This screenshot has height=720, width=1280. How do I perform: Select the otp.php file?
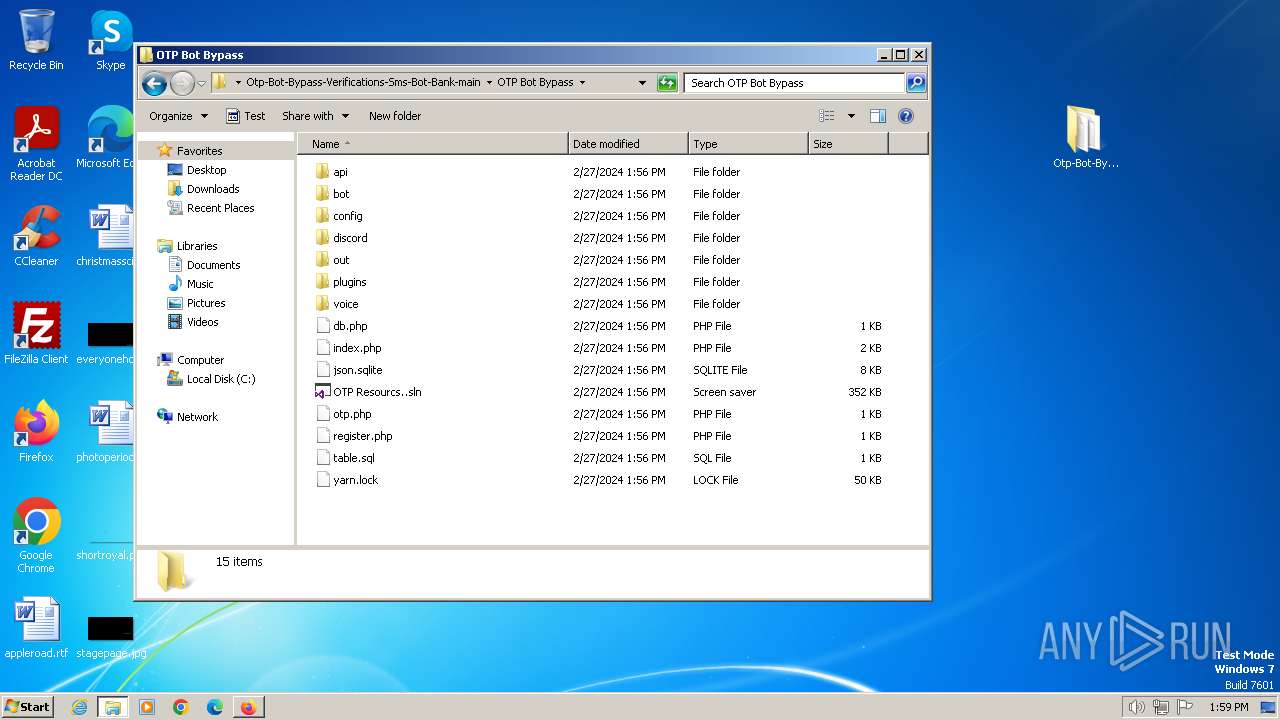tap(352, 414)
